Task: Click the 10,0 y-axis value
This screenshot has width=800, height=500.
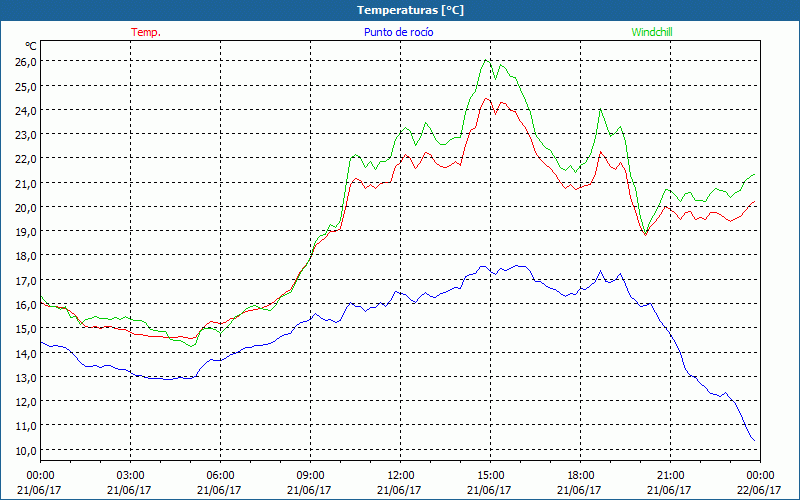Action: [x=27, y=451]
